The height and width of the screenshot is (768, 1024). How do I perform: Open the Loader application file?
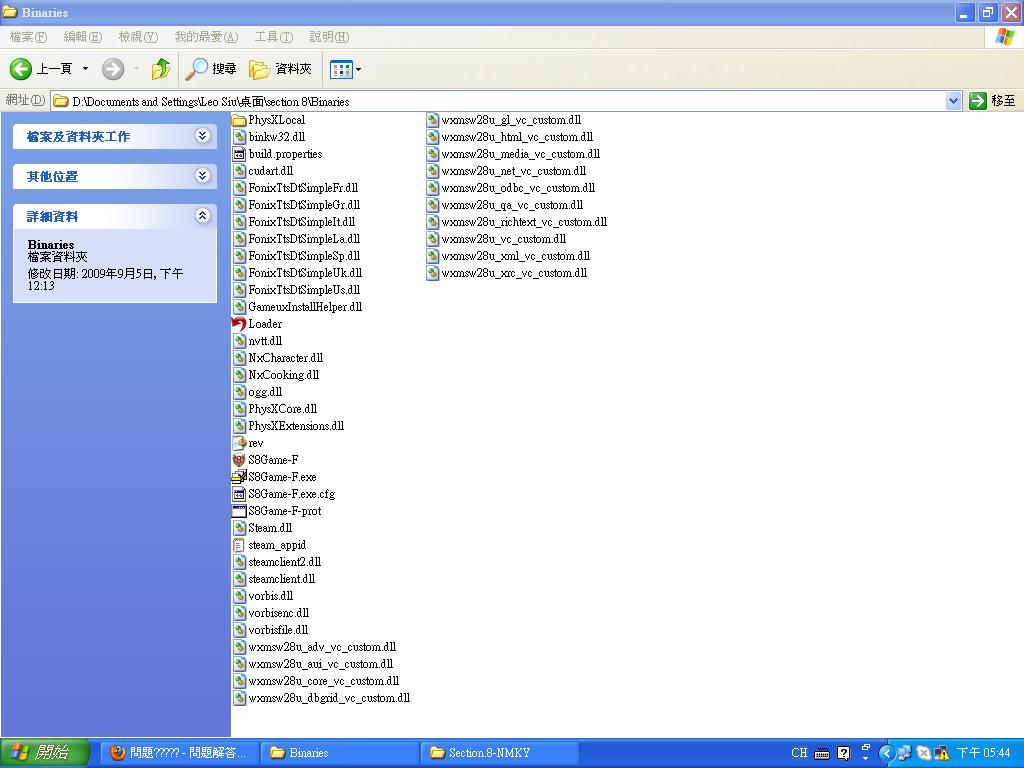pos(264,324)
